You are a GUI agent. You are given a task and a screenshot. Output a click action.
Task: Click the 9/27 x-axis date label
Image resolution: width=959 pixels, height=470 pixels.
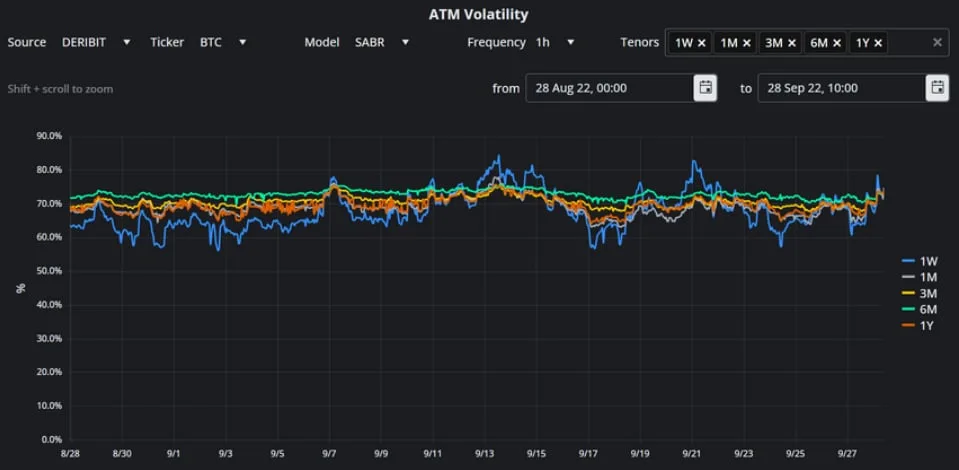(x=847, y=453)
